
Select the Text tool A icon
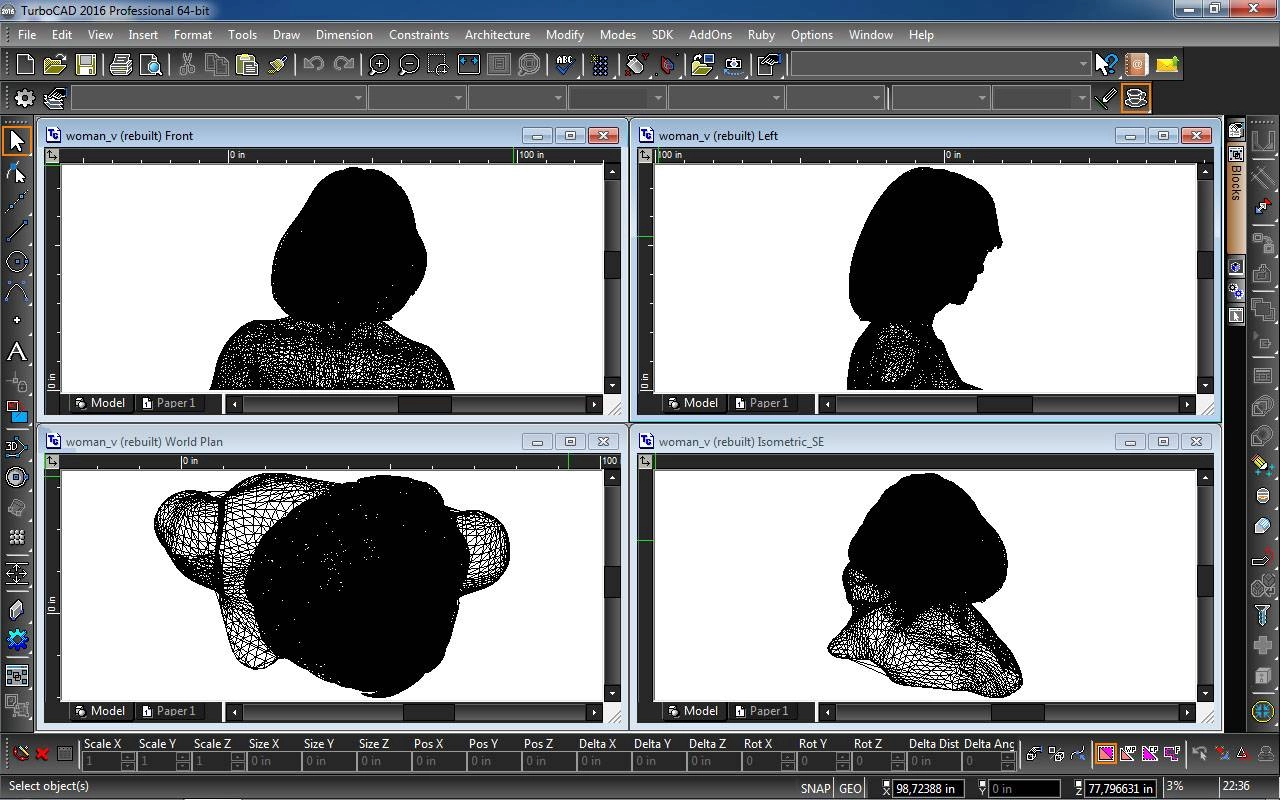[x=16, y=351]
